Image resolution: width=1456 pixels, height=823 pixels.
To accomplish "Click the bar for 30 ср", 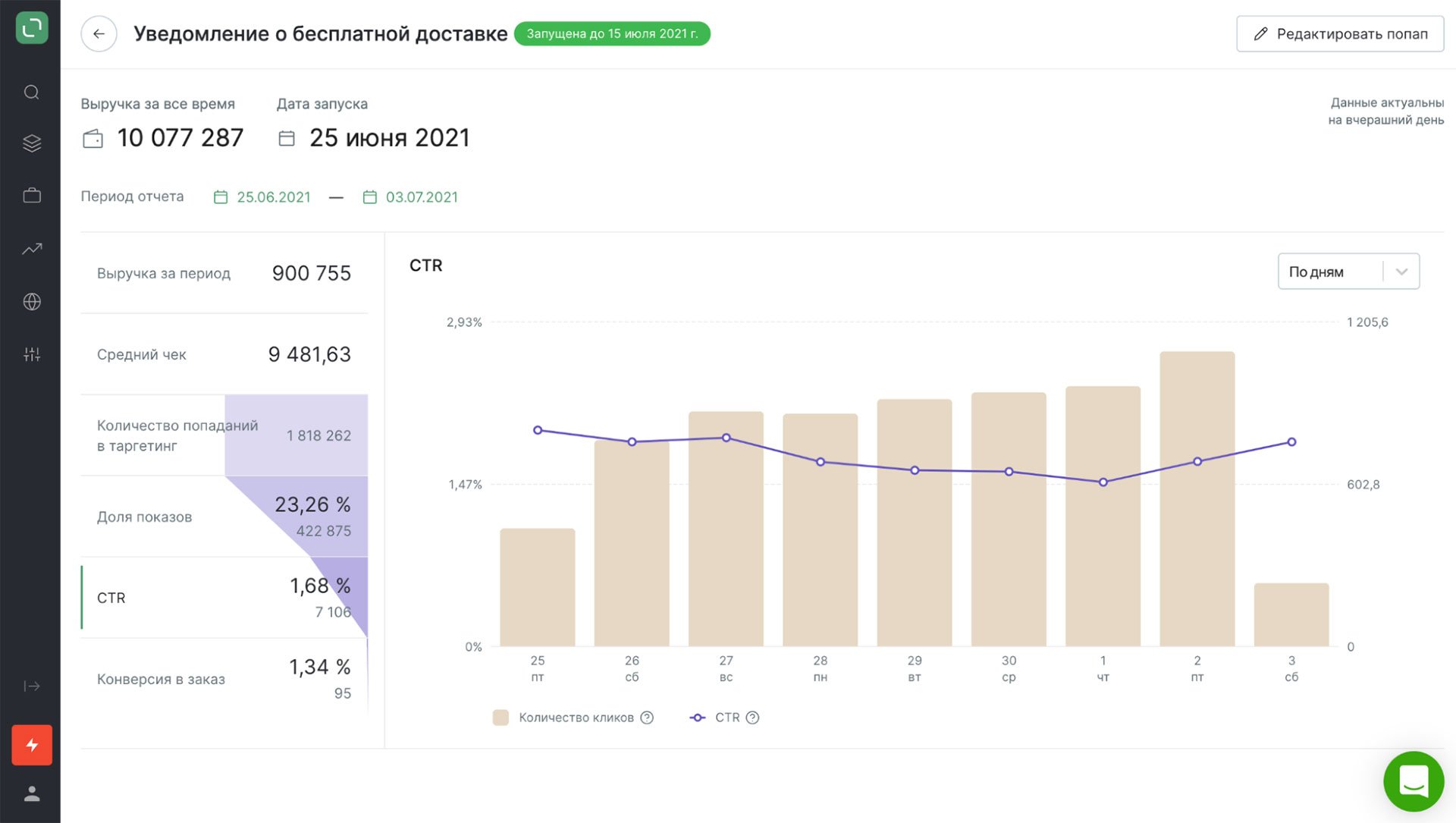I will point(1009,519).
